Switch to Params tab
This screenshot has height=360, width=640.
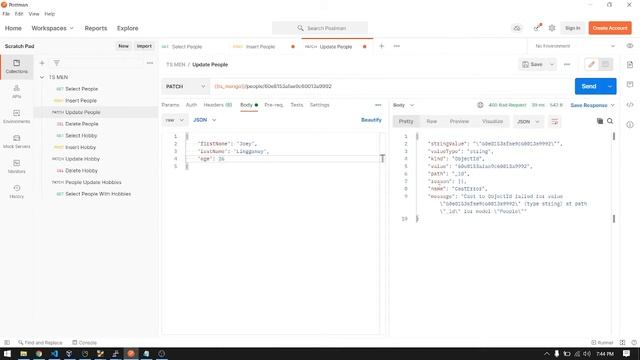(x=170, y=105)
